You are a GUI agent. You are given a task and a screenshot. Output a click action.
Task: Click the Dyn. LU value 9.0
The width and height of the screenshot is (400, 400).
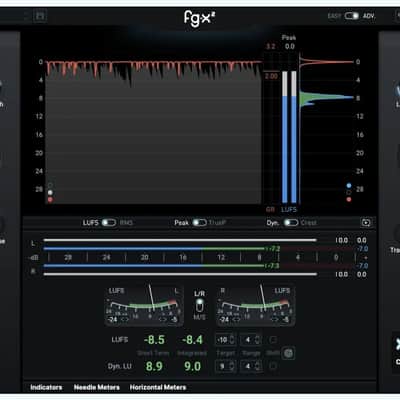(192, 366)
